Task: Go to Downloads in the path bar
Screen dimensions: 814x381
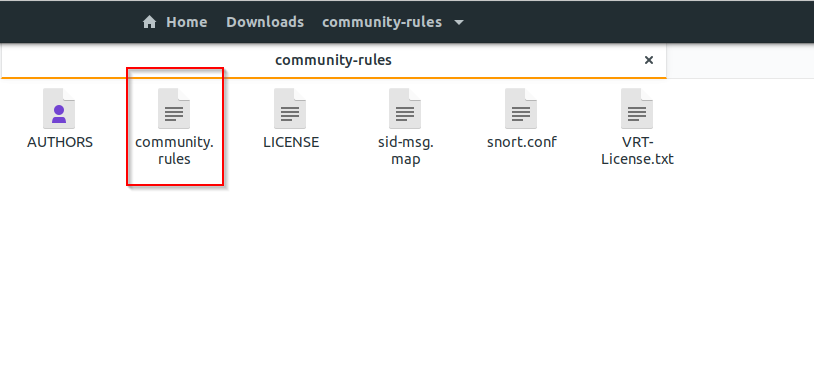Action: [x=265, y=22]
